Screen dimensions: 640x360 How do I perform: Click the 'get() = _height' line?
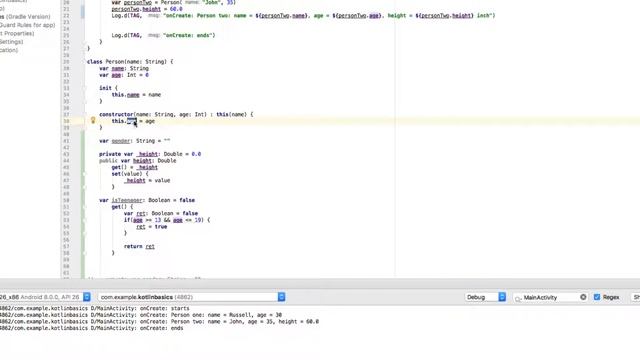coord(134,167)
